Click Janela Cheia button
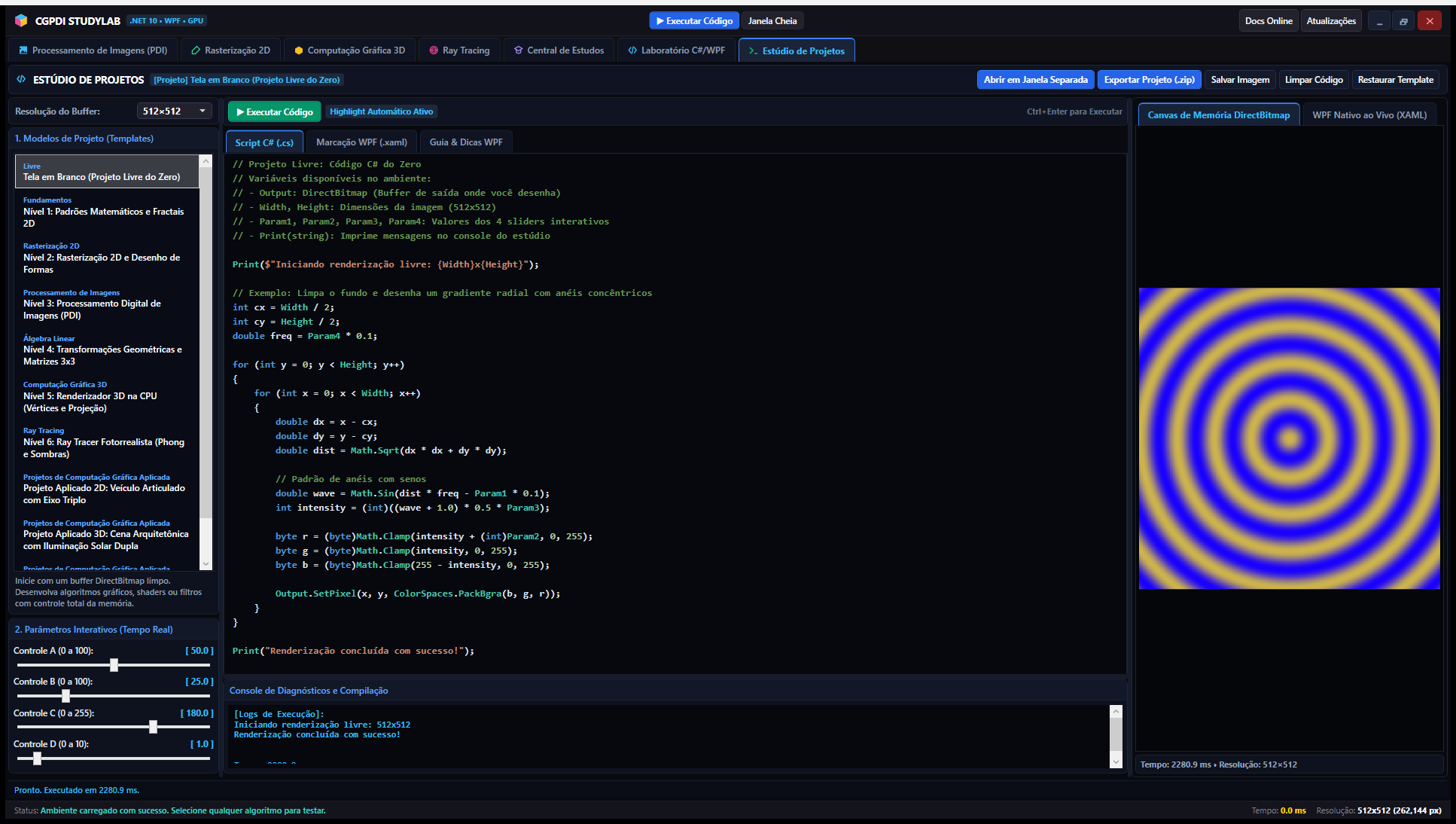Image resolution: width=1456 pixels, height=824 pixels. [772, 21]
